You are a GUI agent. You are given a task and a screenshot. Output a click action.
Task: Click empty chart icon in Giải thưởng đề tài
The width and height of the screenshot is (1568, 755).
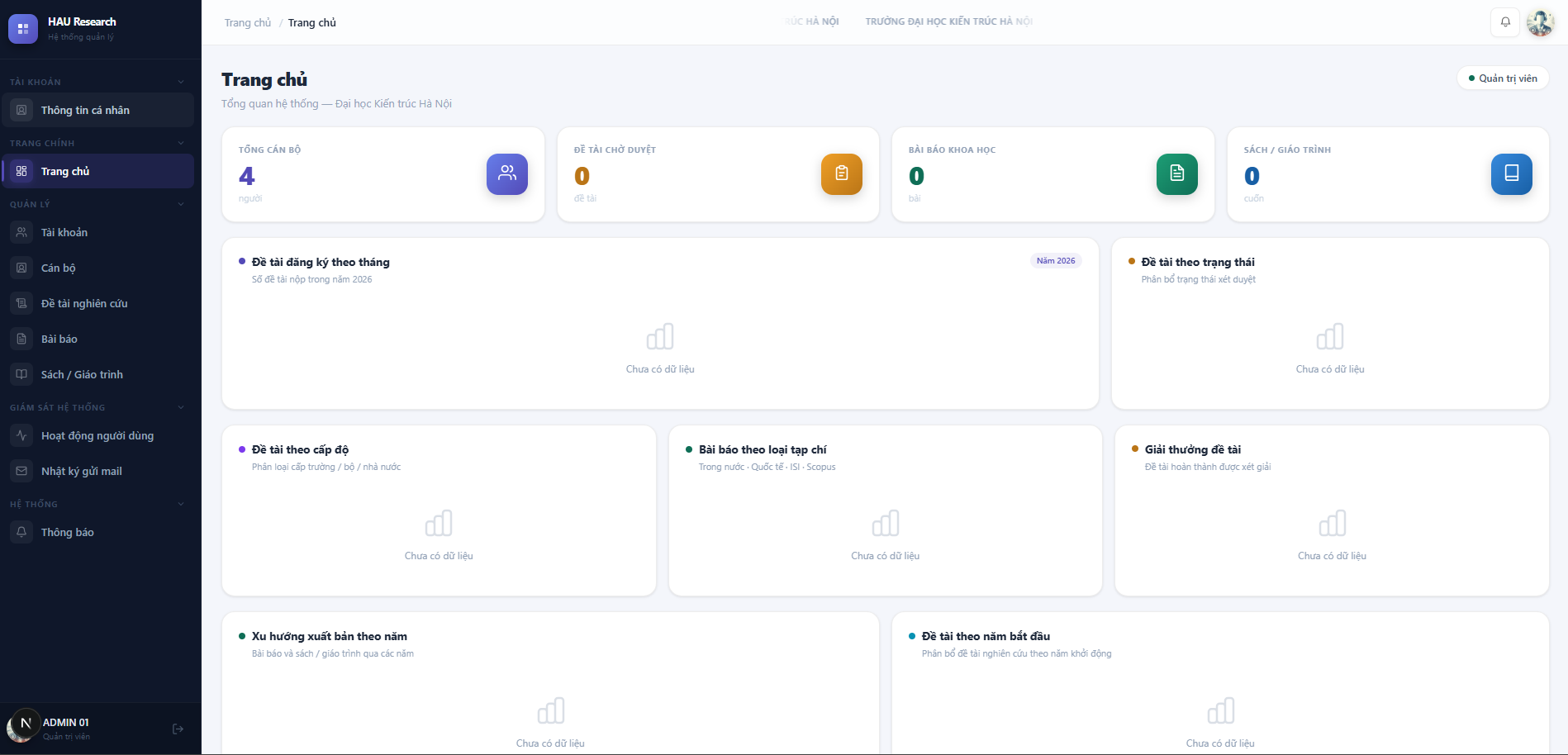click(x=1333, y=523)
